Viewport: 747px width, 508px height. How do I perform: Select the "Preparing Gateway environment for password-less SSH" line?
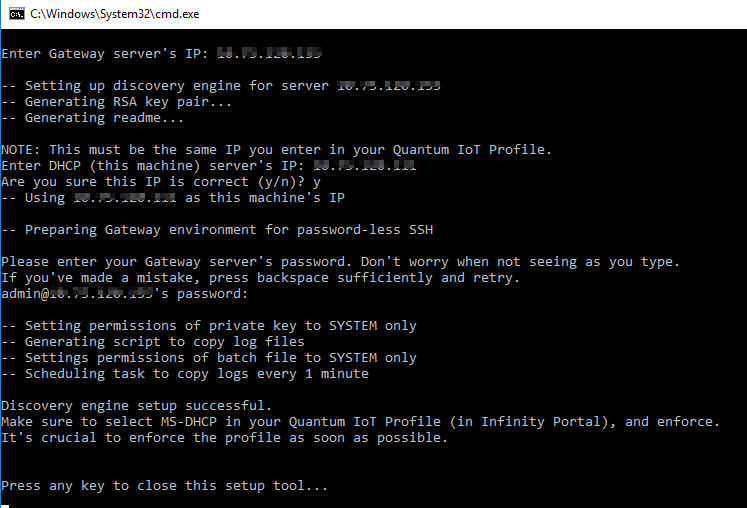tap(217, 230)
